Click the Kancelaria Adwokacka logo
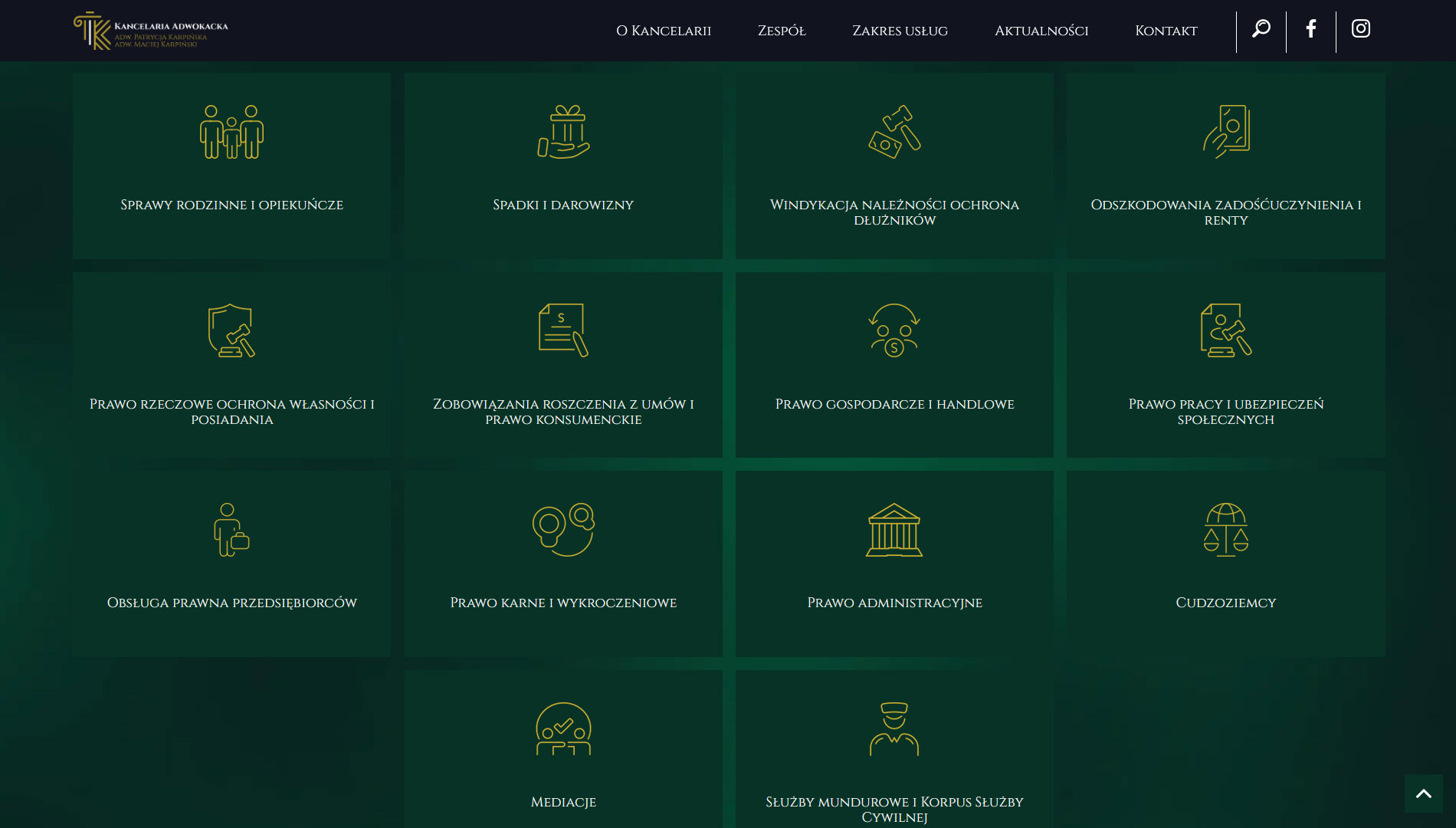This screenshot has height=828, width=1456. click(x=151, y=31)
